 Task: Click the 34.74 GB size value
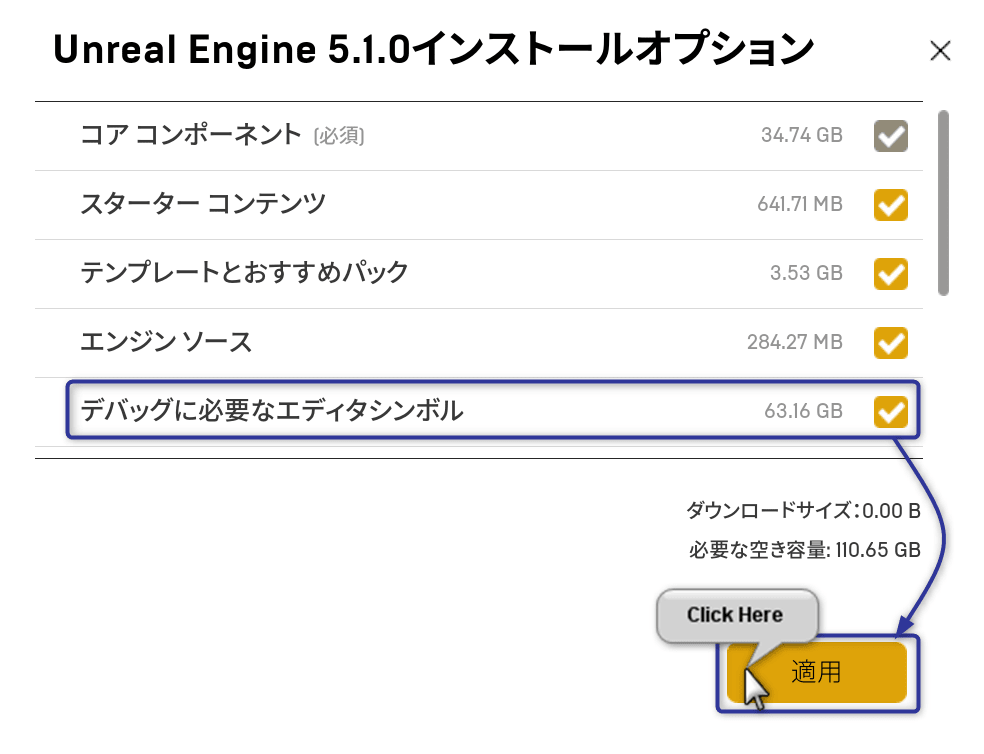[801, 135]
